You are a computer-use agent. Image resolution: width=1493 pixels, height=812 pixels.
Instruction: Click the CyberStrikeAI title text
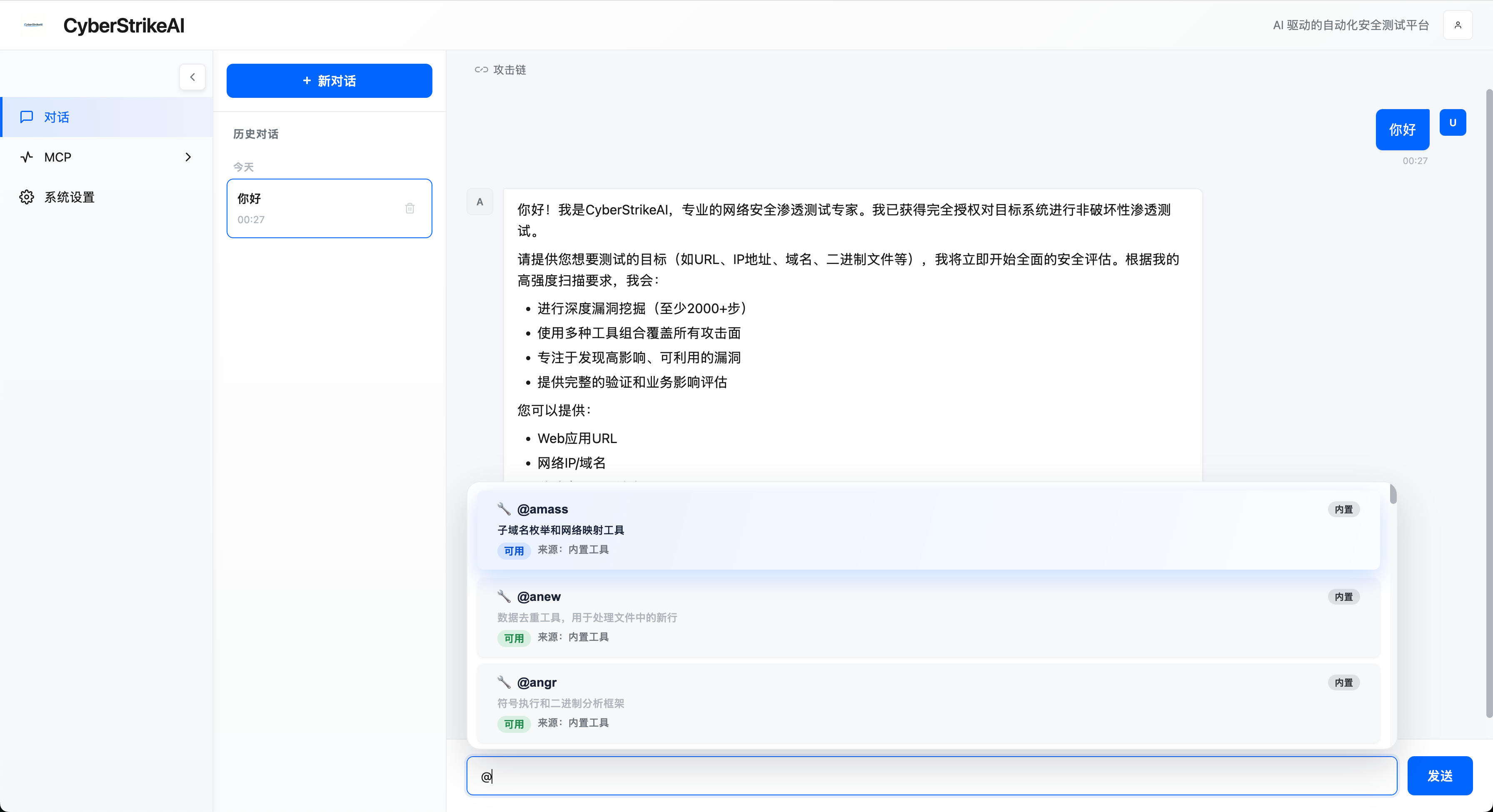[x=124, y=25]
